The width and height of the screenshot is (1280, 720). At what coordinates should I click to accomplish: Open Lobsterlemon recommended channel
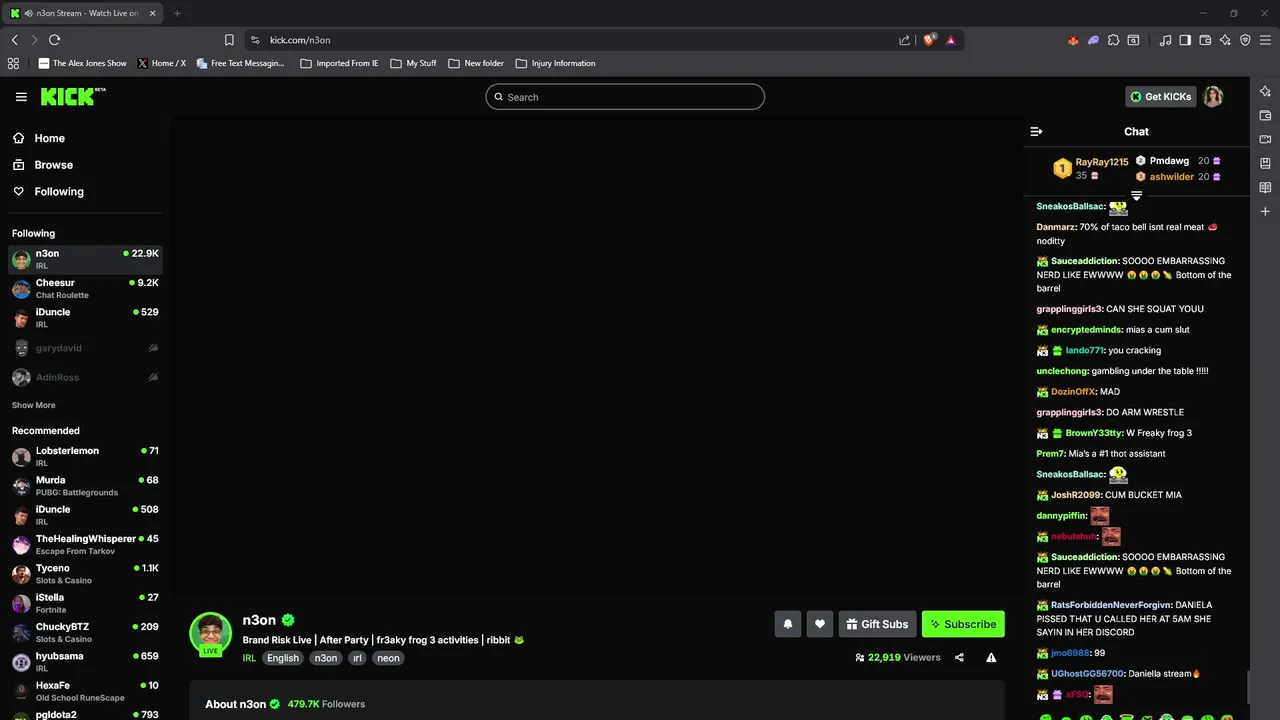[85, 457]
